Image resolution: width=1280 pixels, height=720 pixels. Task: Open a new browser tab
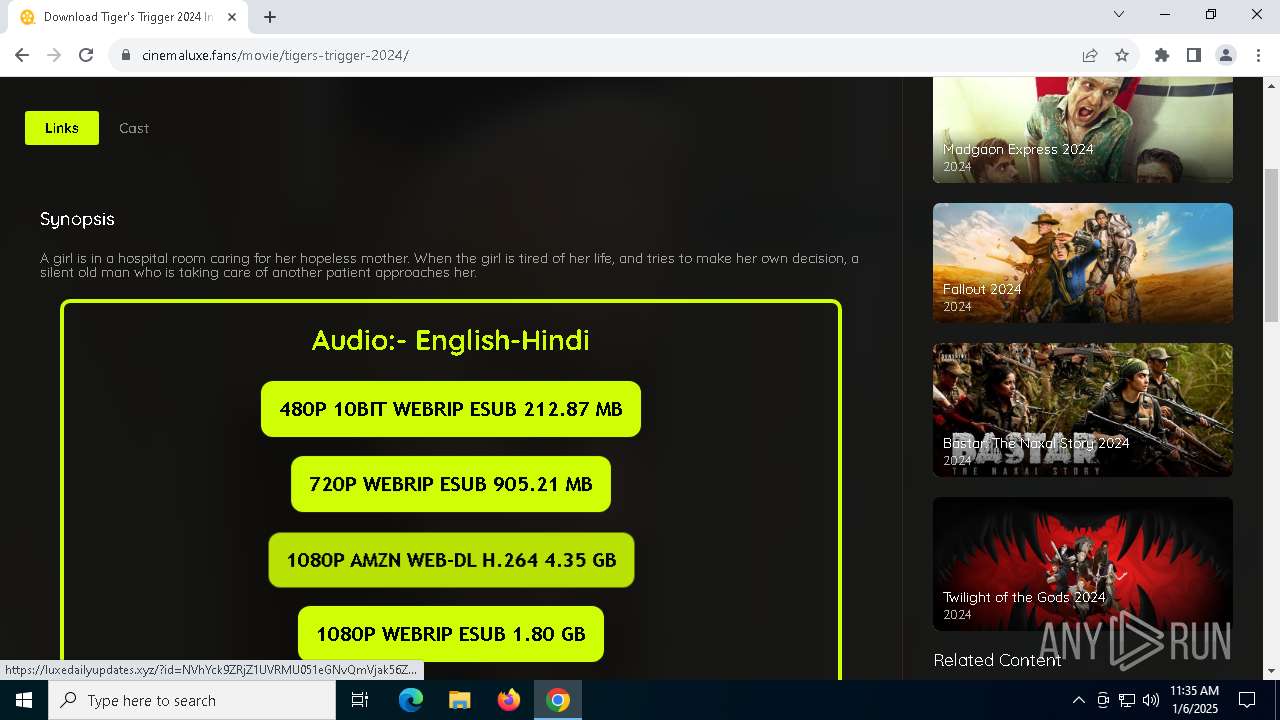pyautogui.click(x=270, y=17)
